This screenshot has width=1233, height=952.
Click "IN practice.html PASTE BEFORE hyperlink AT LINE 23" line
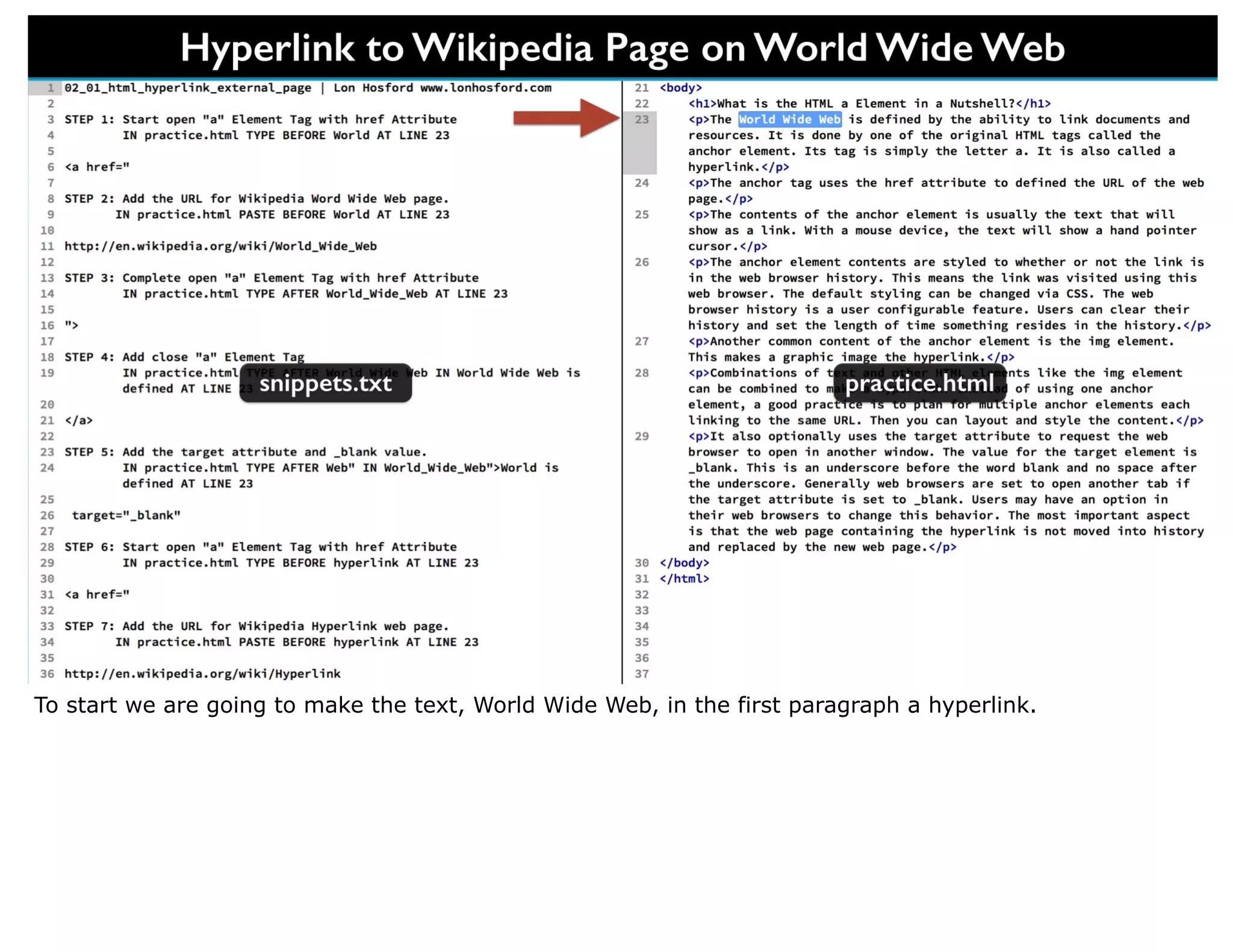point(297,642)
